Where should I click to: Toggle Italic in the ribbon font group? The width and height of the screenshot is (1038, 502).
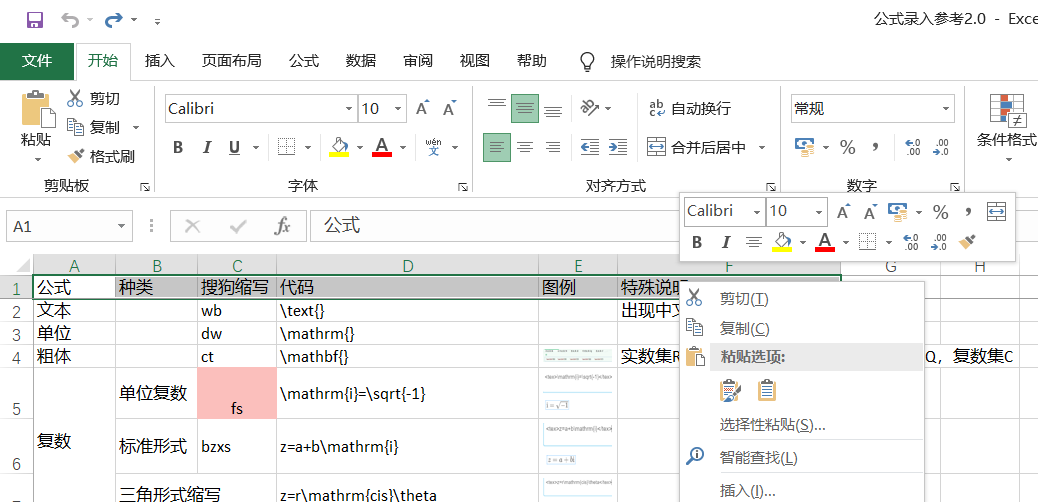click(207, 147)
